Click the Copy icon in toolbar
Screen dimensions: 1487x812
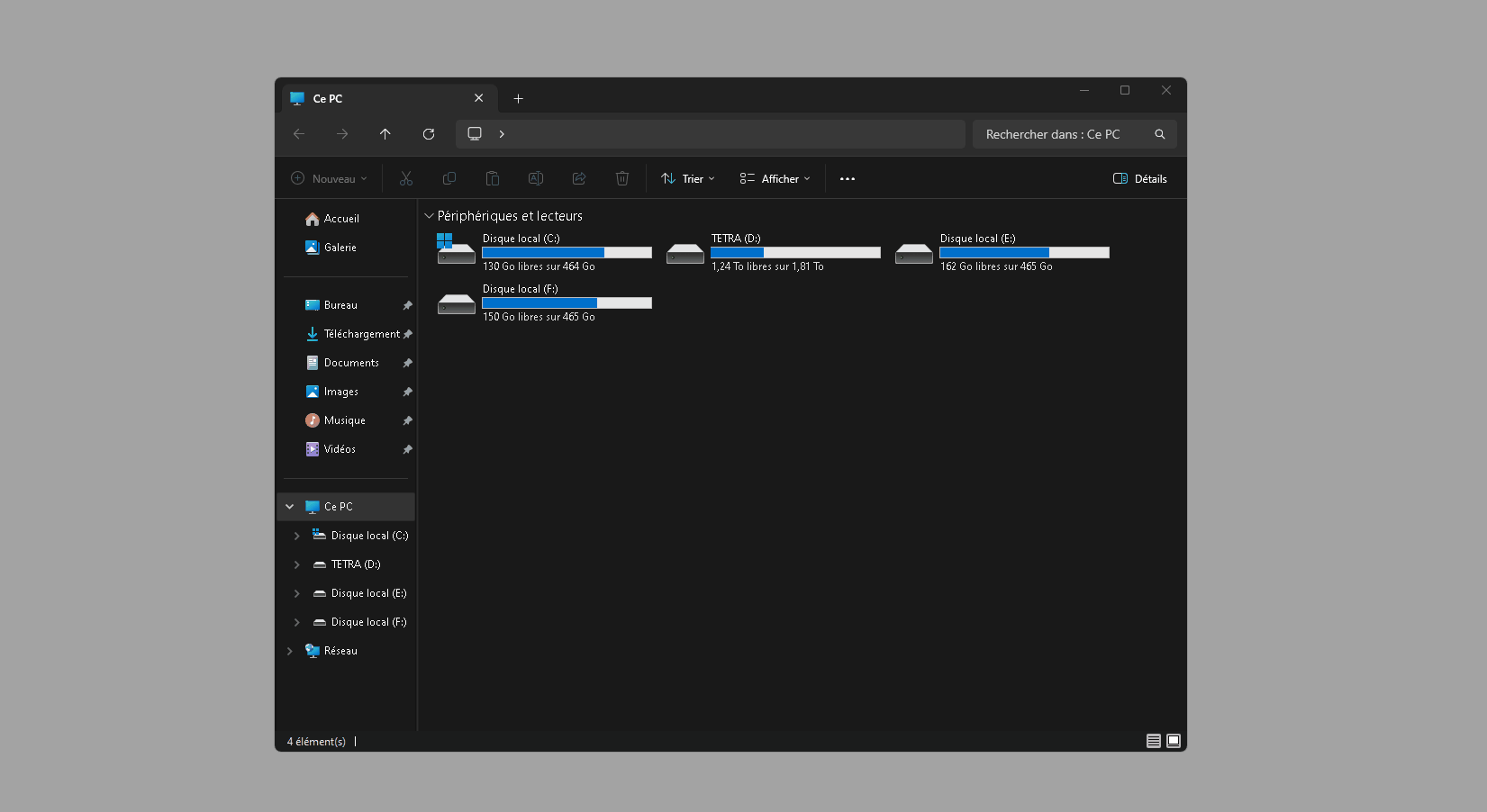pos(449,178)
